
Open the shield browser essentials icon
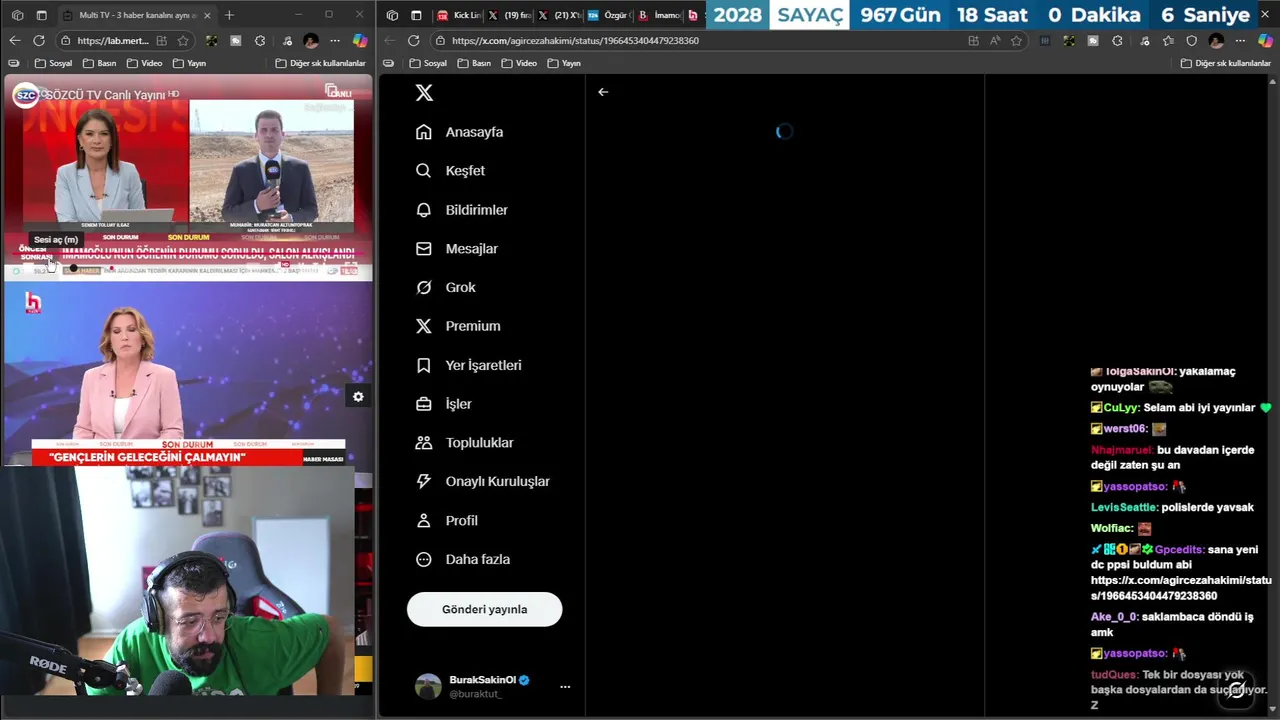click(1191, 41)
